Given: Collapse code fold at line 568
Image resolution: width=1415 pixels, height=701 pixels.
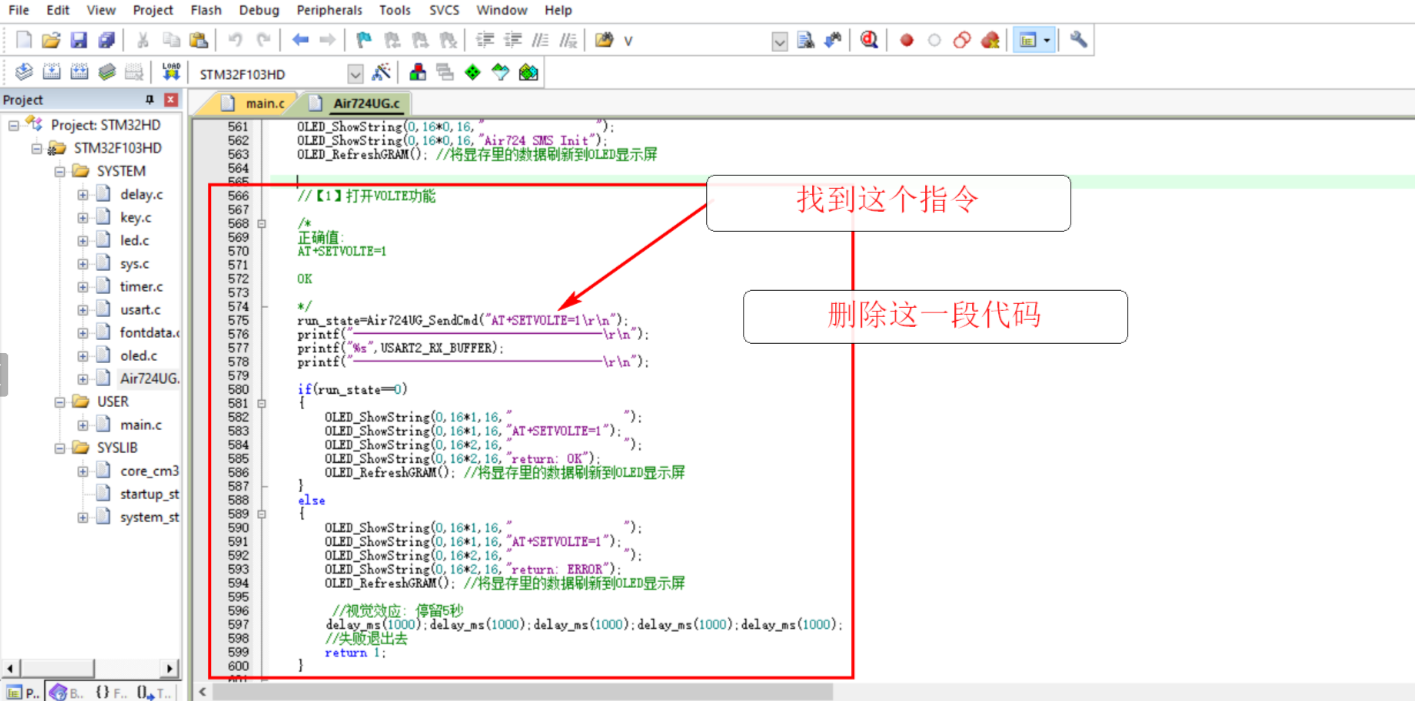Looking at the screenshot, I should point(262,224).
